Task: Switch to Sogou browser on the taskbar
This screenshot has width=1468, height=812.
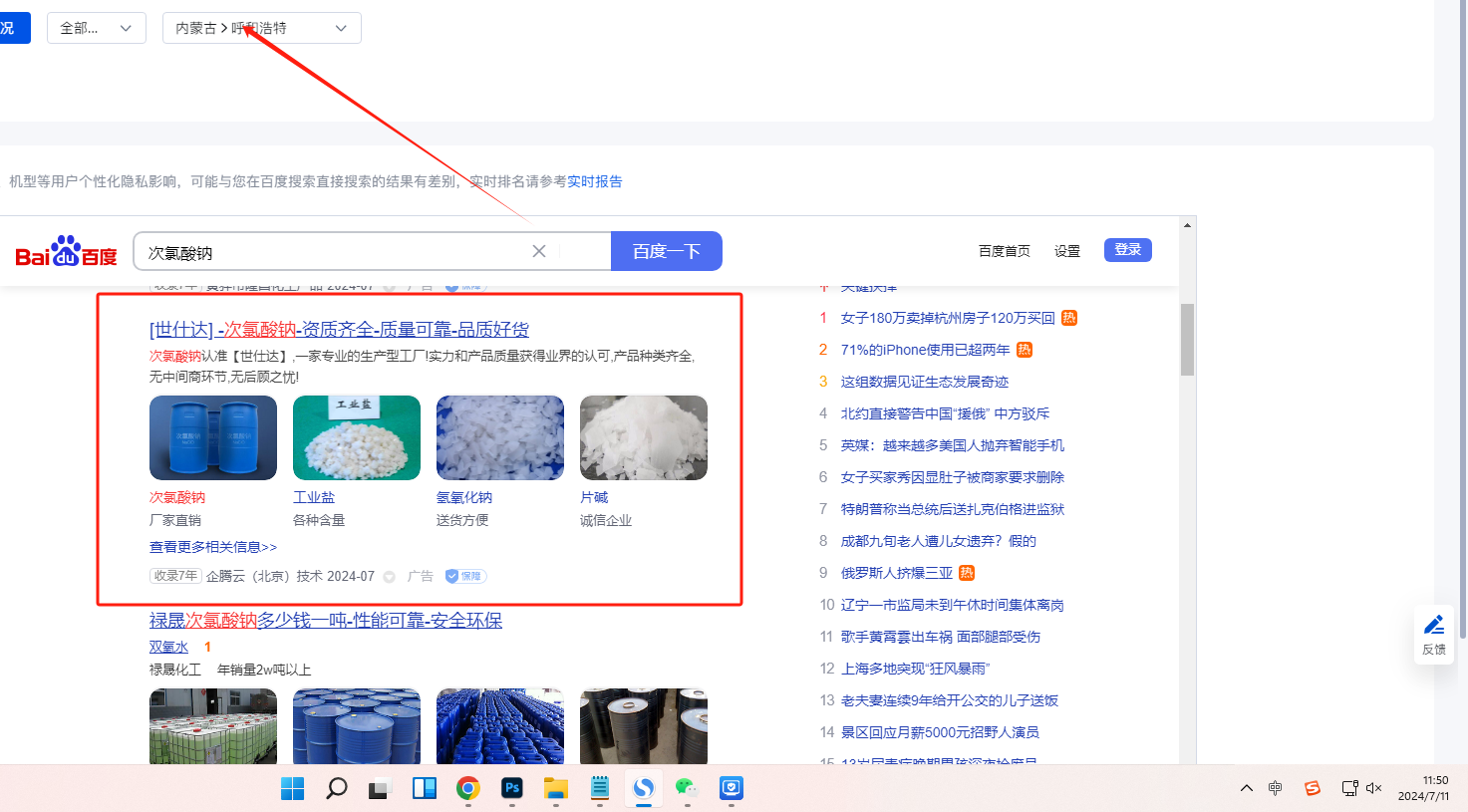Action: 644,788
